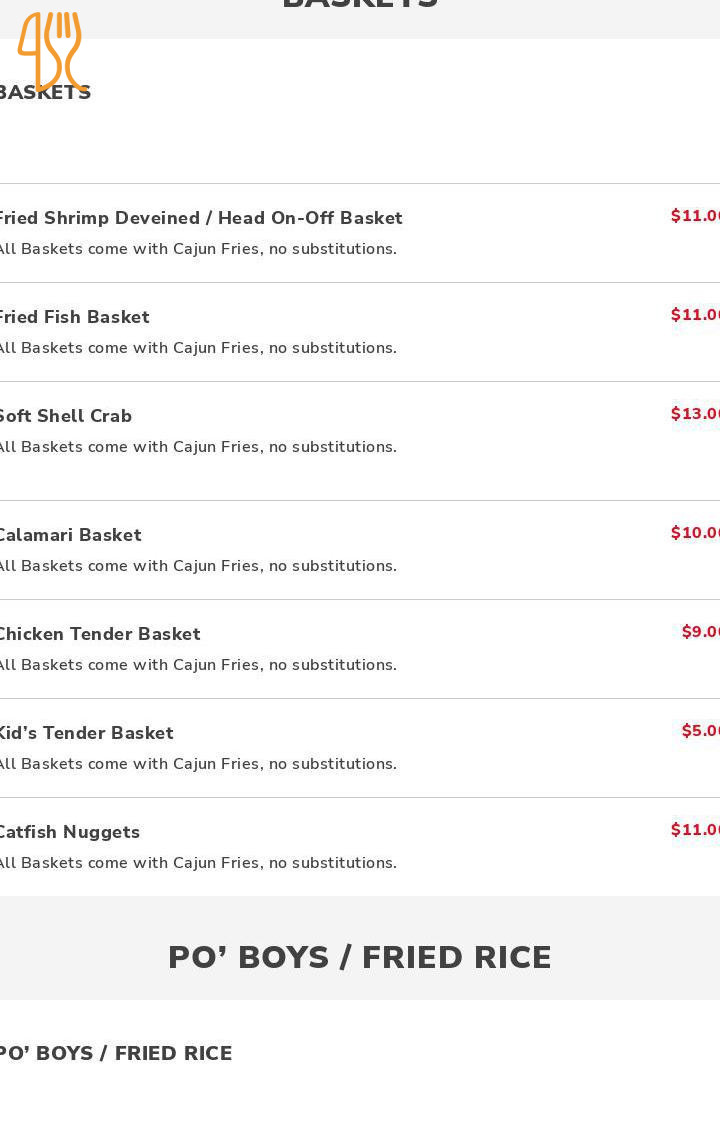Click the orange fork and knife icon
The image size is (720, 1131).
click(50, 50)
